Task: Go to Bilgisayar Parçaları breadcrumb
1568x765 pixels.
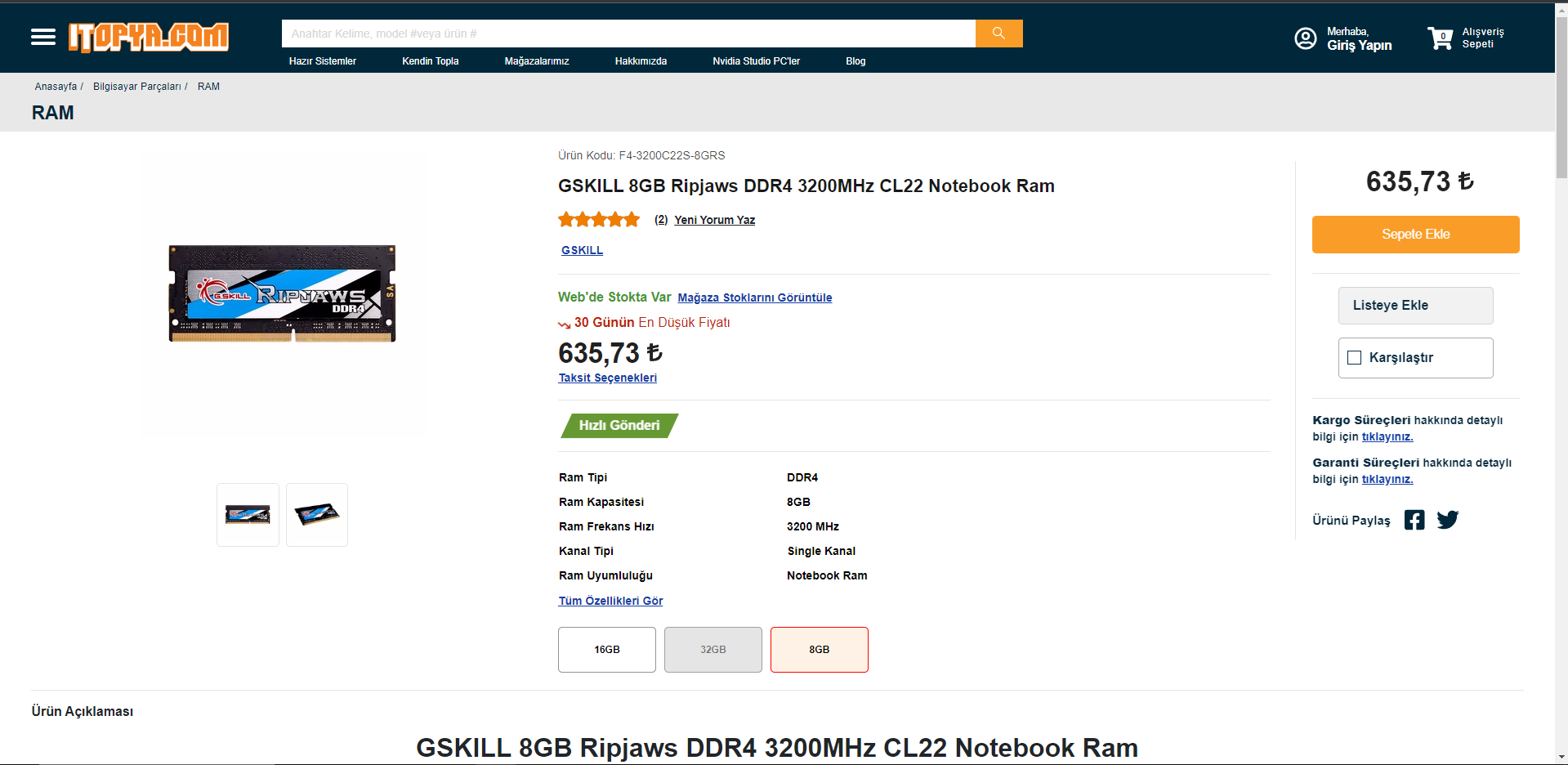Action: coord(137,87)
